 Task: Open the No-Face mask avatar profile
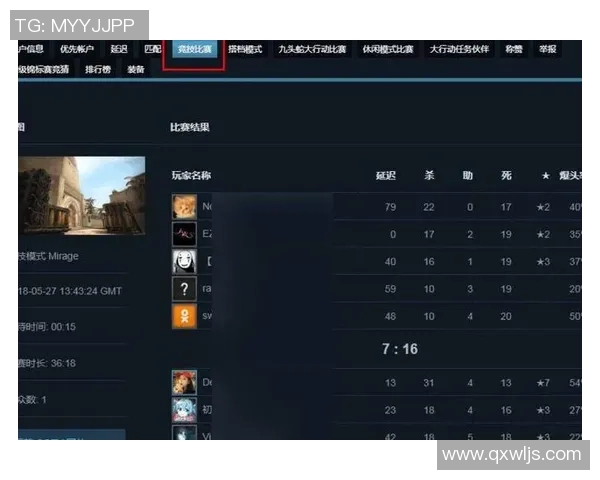[184, 261]
